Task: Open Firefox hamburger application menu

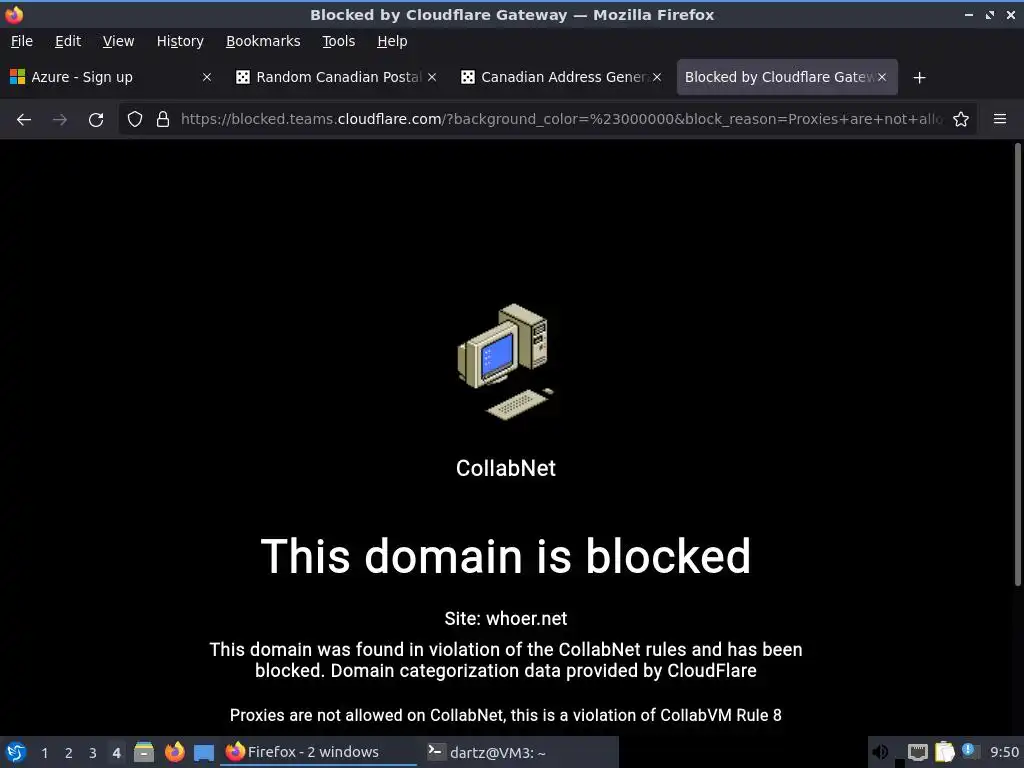Action: click(1000, 119)
